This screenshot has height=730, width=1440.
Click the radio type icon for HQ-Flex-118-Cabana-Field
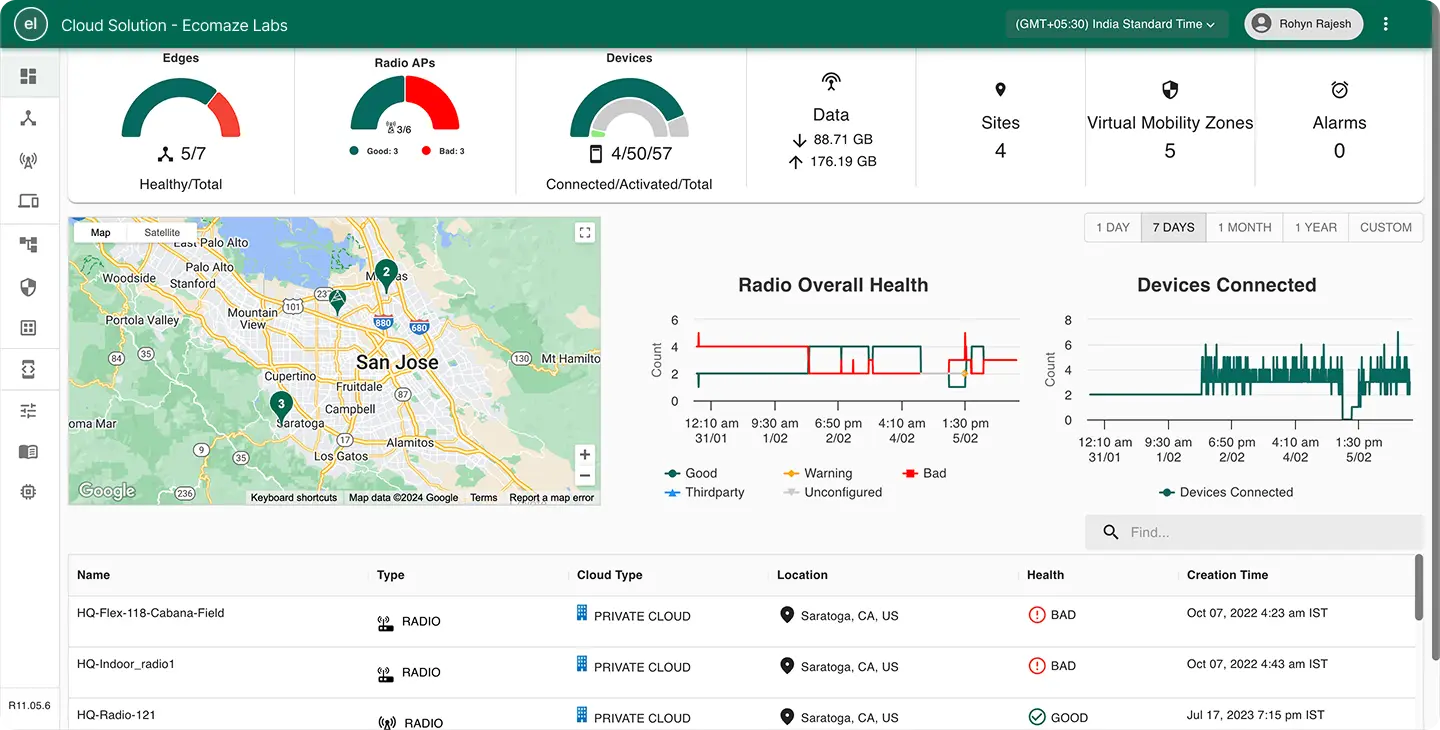click(385, 623)
